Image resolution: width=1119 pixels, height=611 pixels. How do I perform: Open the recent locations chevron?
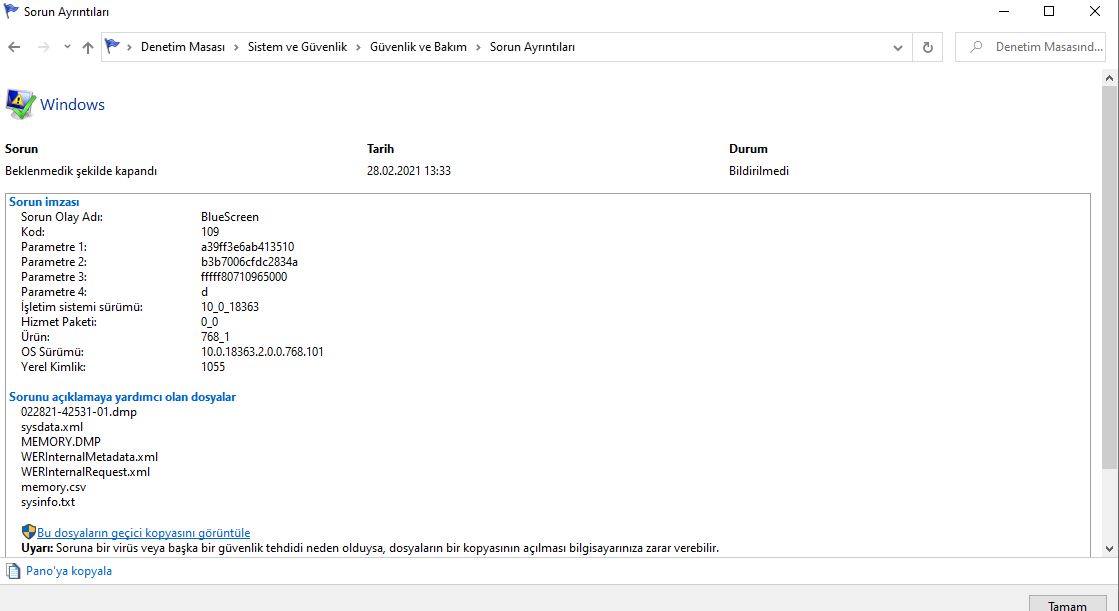point(67,47)
